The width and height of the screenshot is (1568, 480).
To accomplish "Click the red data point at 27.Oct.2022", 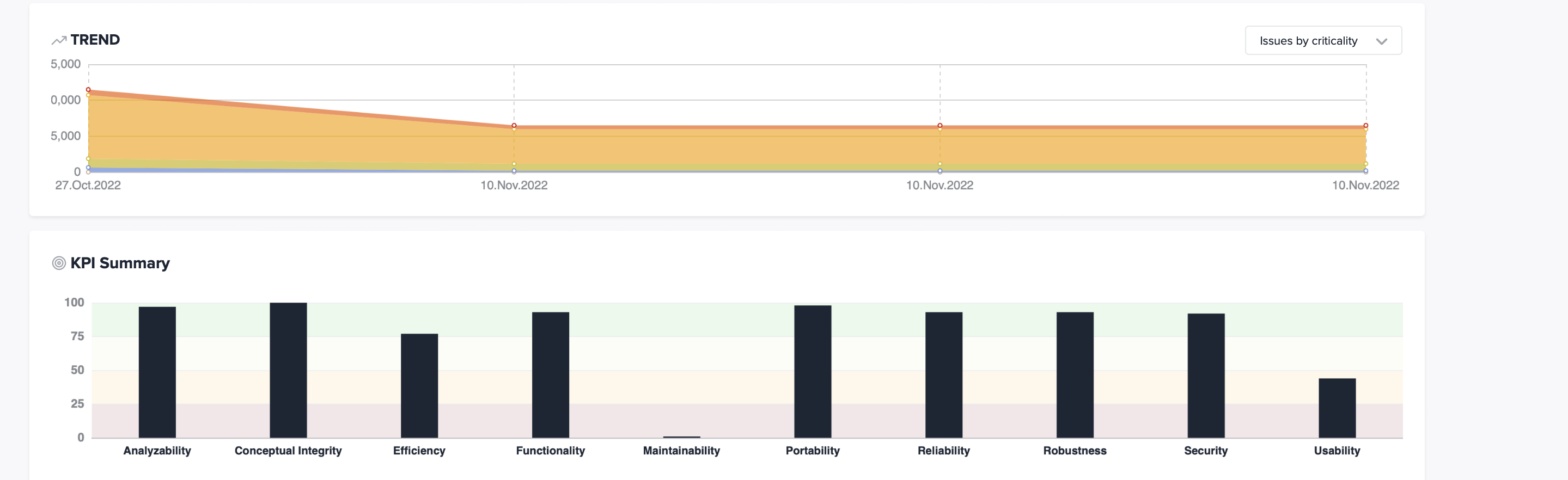I will point(88,90).
